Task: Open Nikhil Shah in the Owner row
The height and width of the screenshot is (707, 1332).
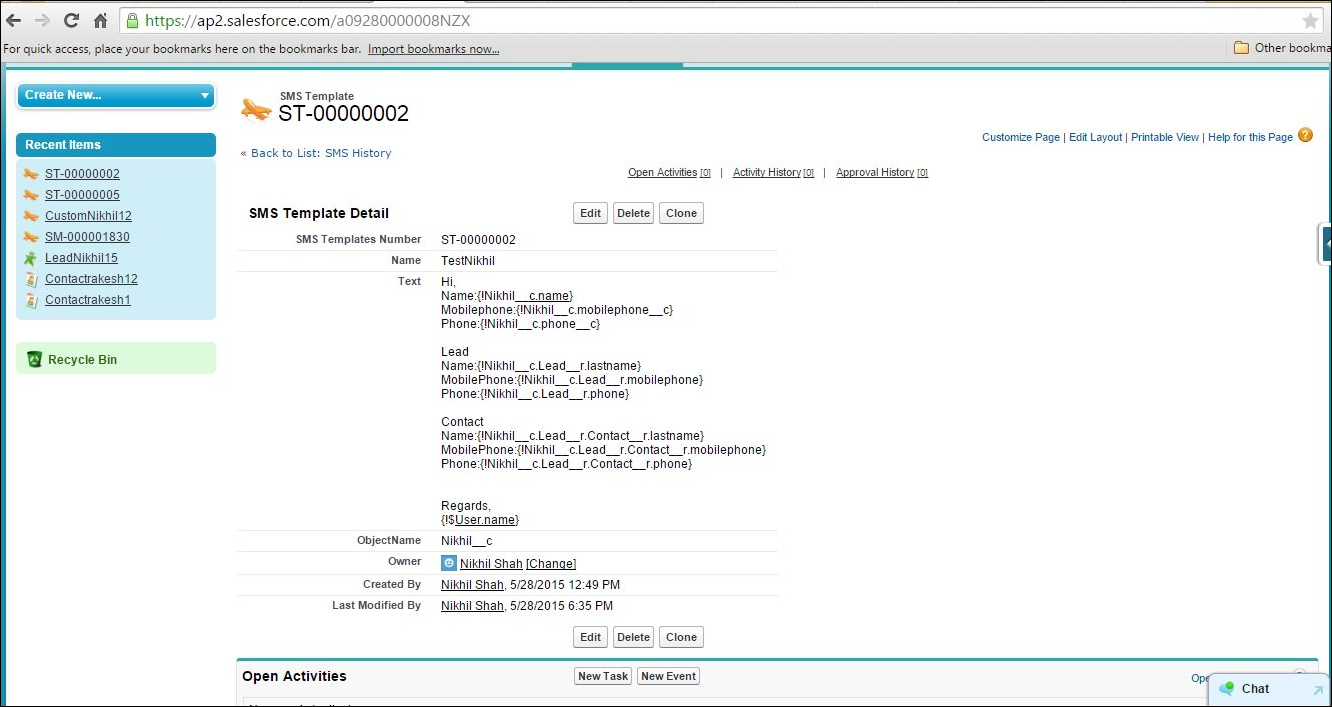Action: coord(491,564)
